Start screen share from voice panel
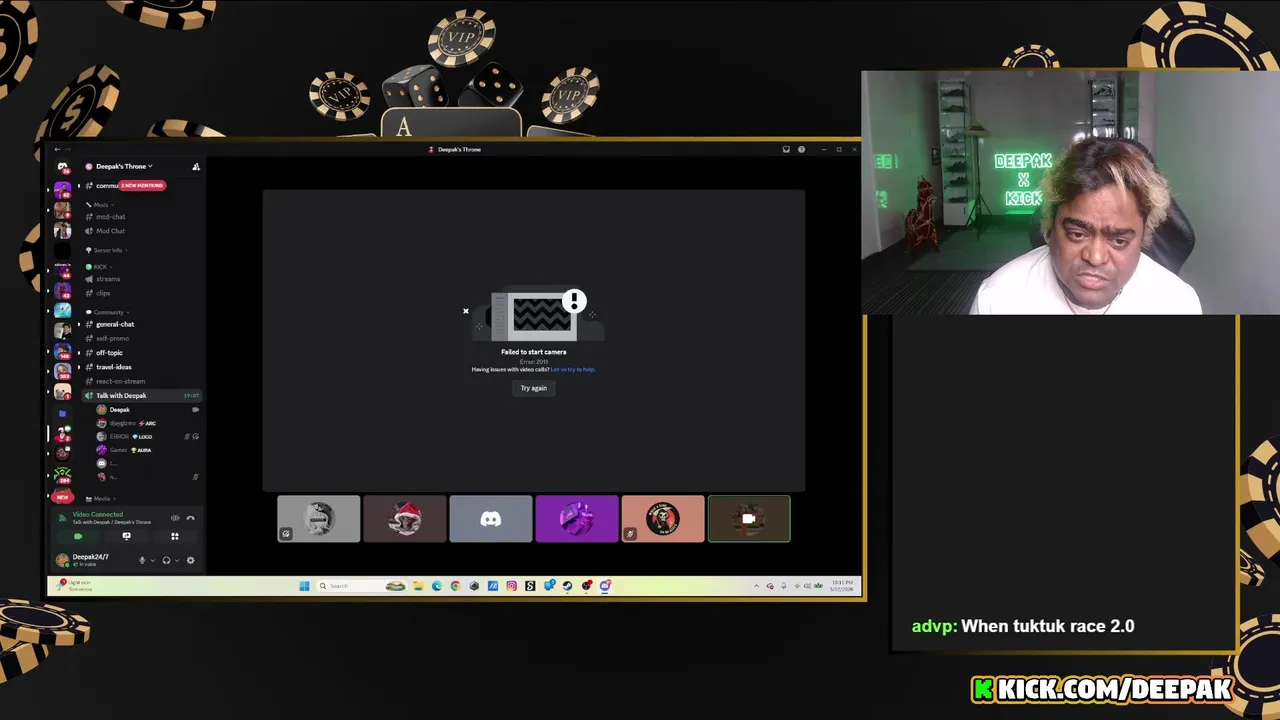The height and width of the screenshot is (720, 1280). tap(126, 536)
